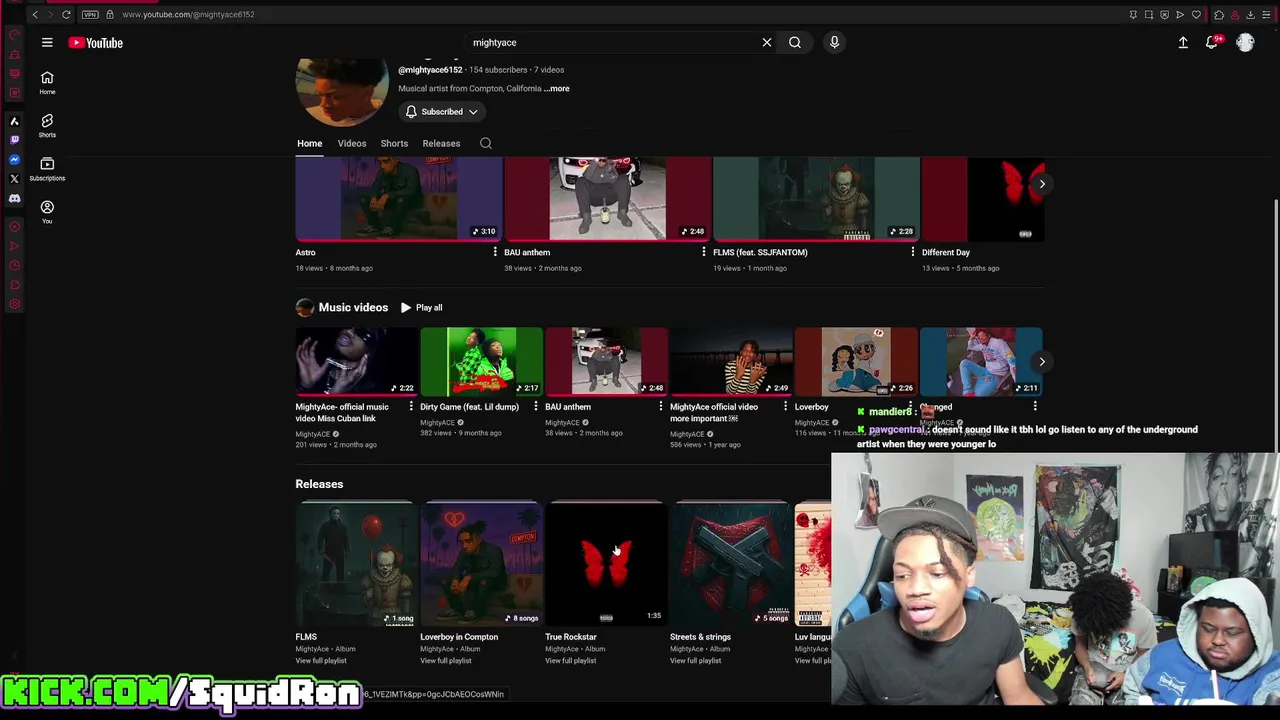Open Subscriptions from the left sidebar
The height and width of the screenshot is (720, 1280).
[47, 169]
